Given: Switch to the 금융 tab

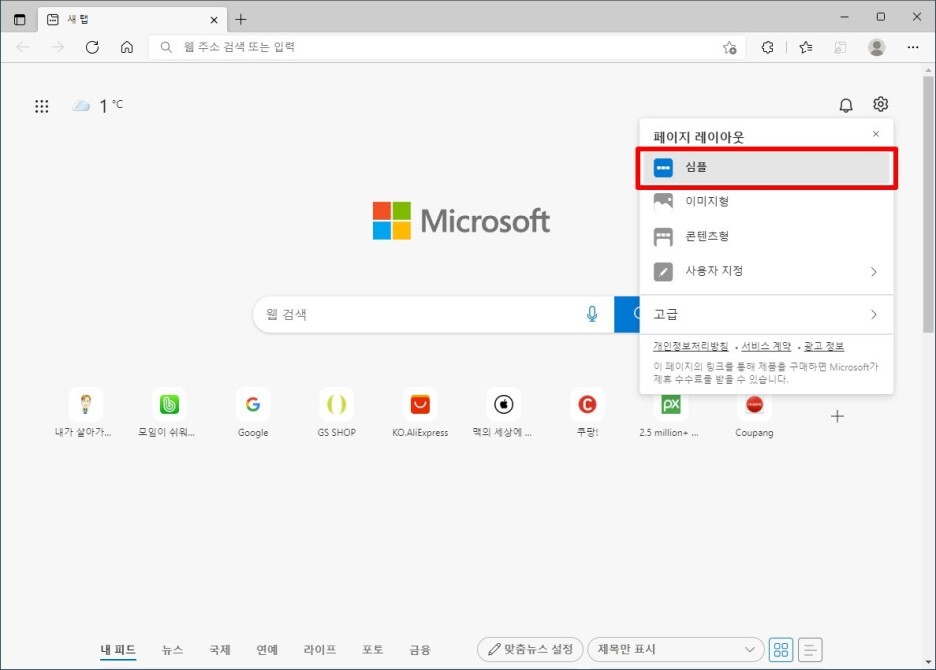Looking at the screenshot, I should (x=420, y=650).
